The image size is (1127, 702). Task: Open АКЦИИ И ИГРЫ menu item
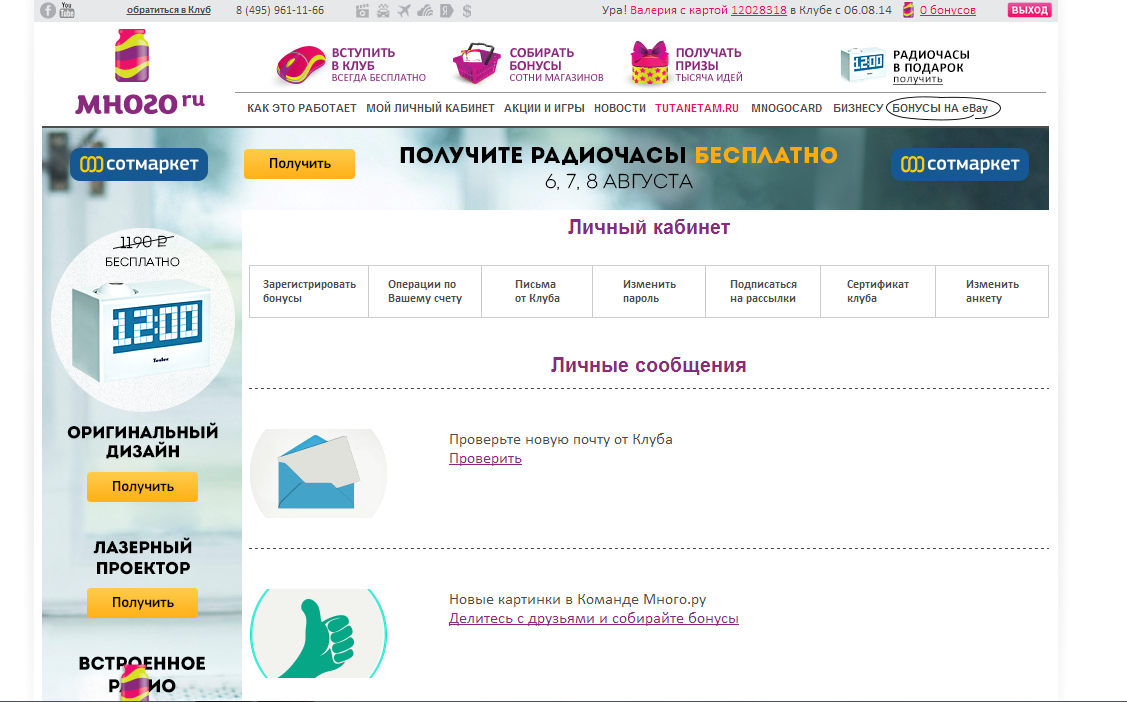544,108
